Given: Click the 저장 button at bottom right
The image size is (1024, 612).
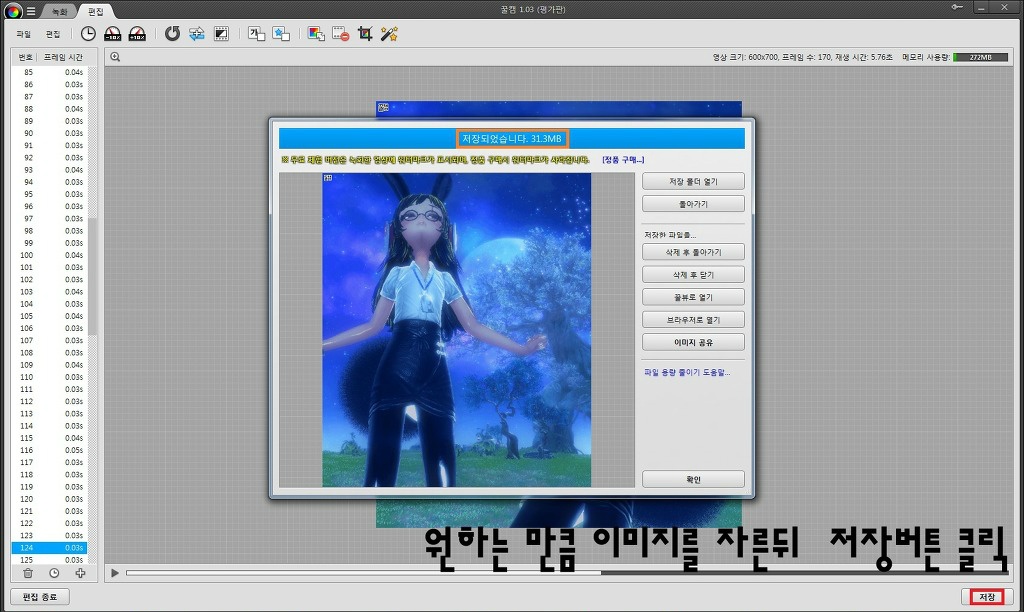Looking at the screenshot, I should click(987, 596).
